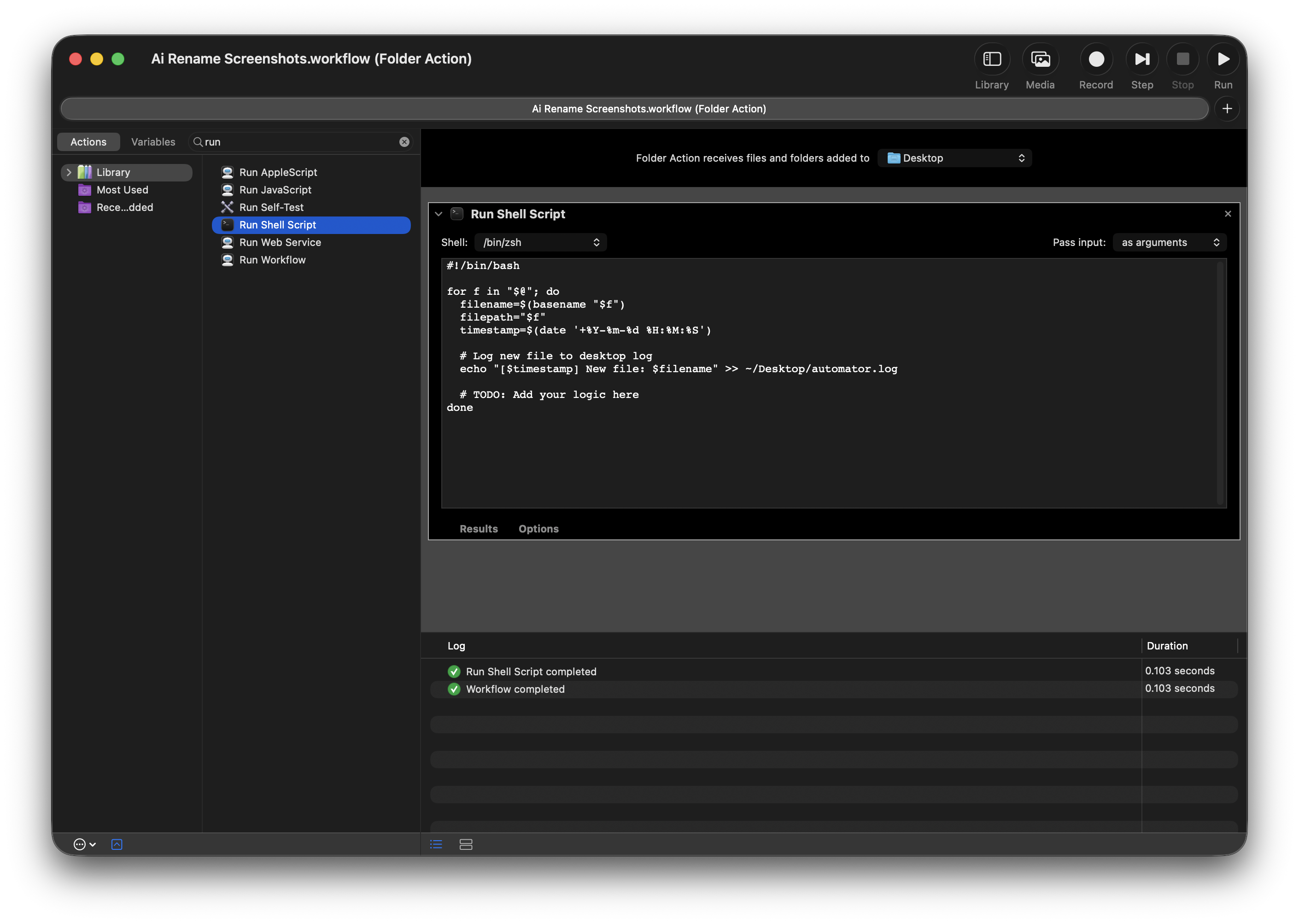Run the workflow
The image size is (1299, 924).
coord(1223,58)
